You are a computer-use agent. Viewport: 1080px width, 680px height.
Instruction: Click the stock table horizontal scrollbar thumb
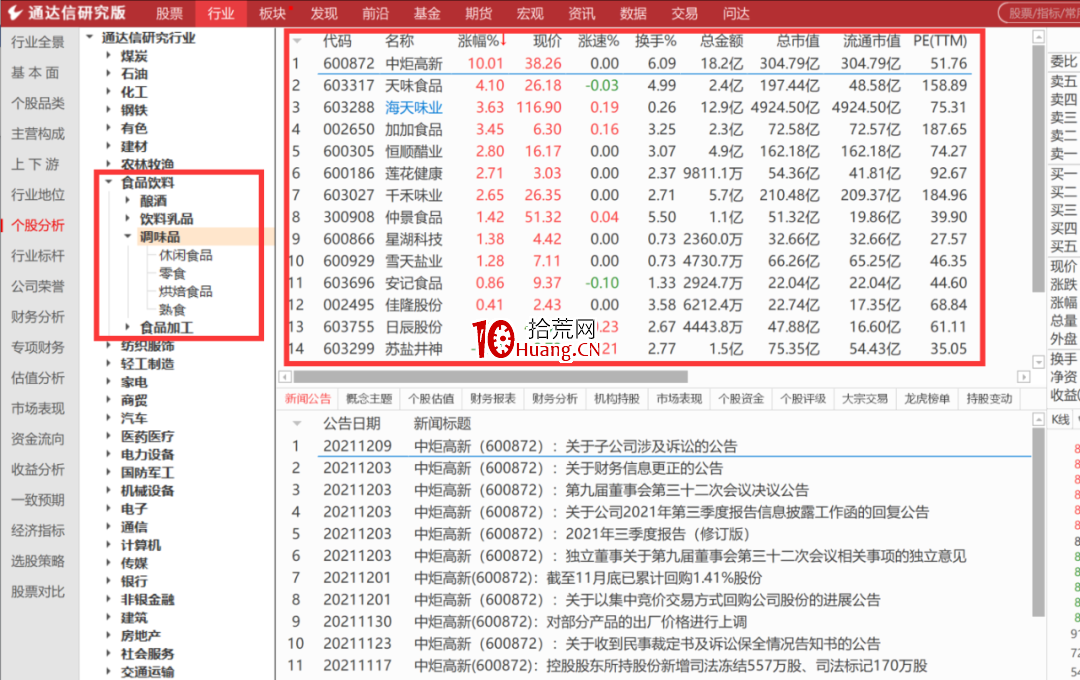point(490,377)
